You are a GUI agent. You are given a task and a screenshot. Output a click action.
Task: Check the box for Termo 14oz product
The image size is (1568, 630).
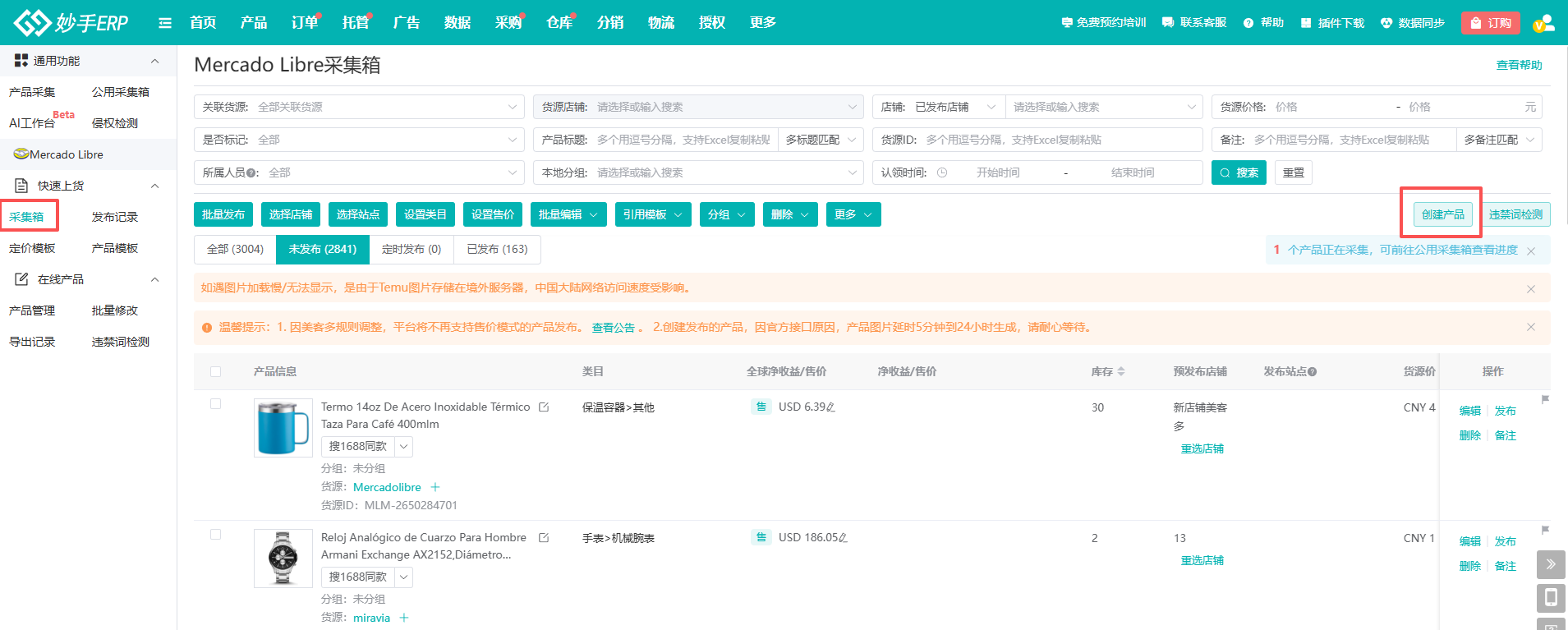[216, 404]
